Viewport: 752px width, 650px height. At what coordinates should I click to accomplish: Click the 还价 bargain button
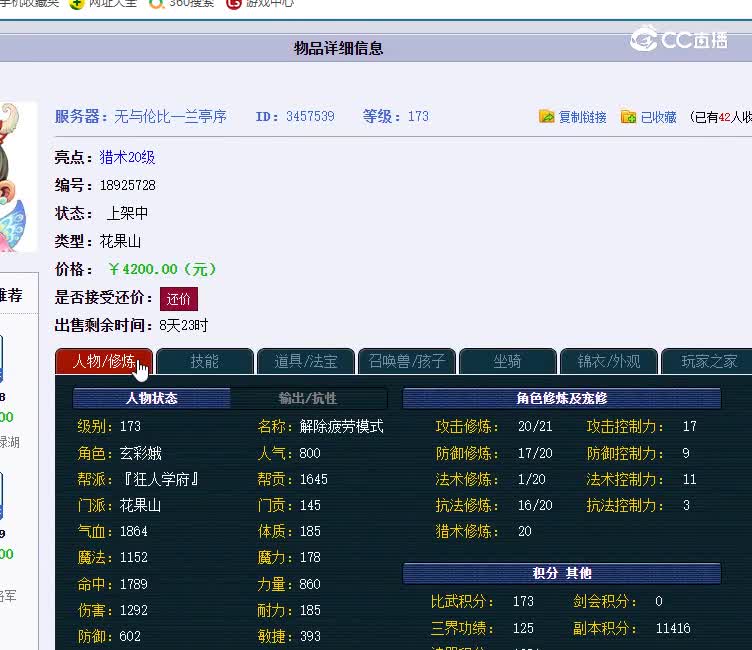coord(179,299)
